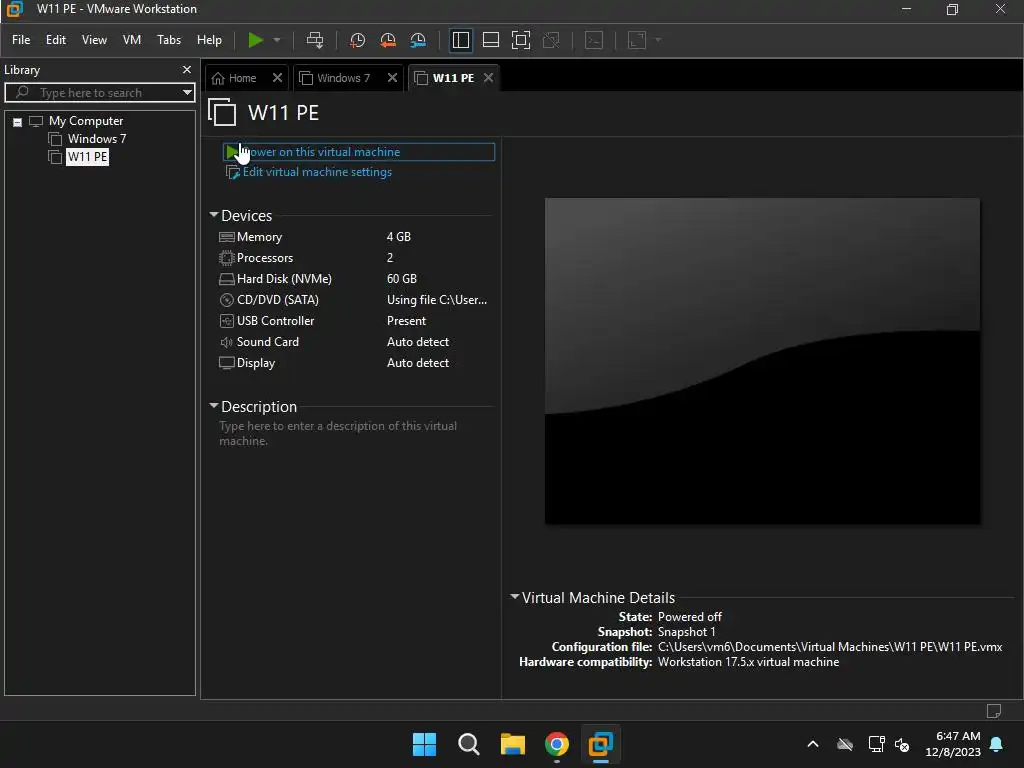
Task: Take a snapshot of this virtual machine
Action: pos(357,40)
